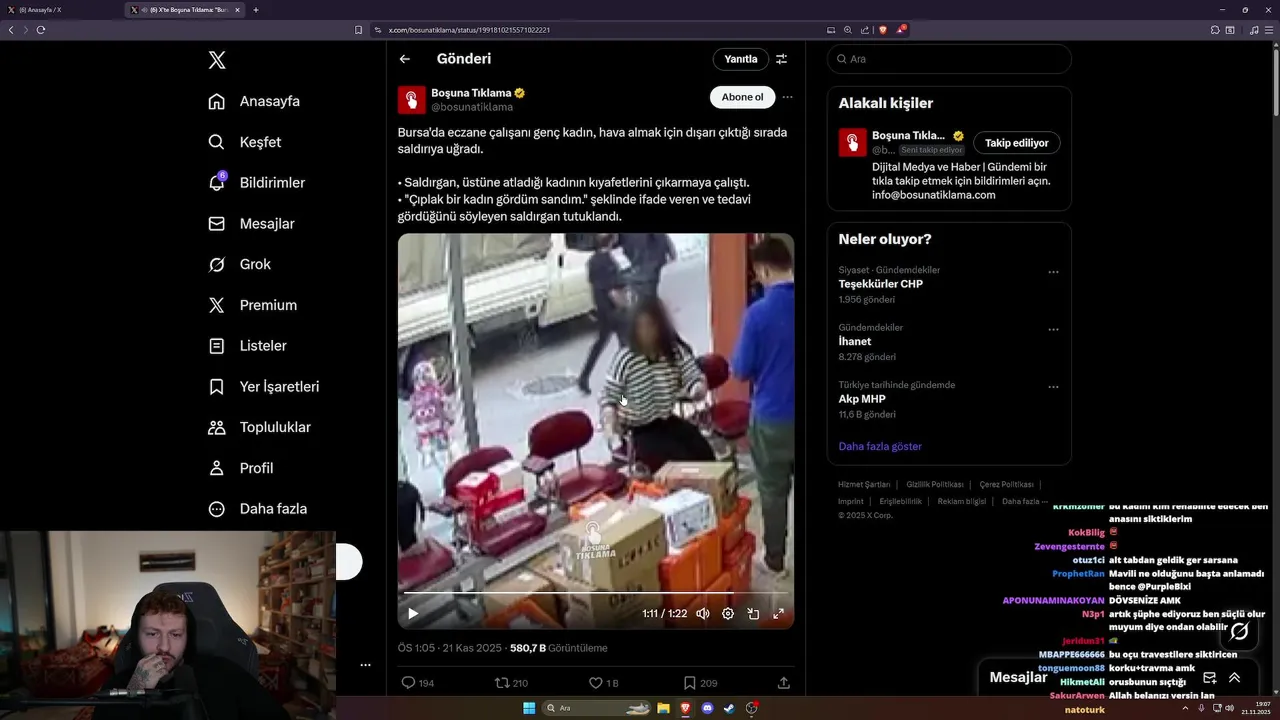Reload the page in browser
Viewport: 1280px width, 720px height.
(x=41, y=30)
